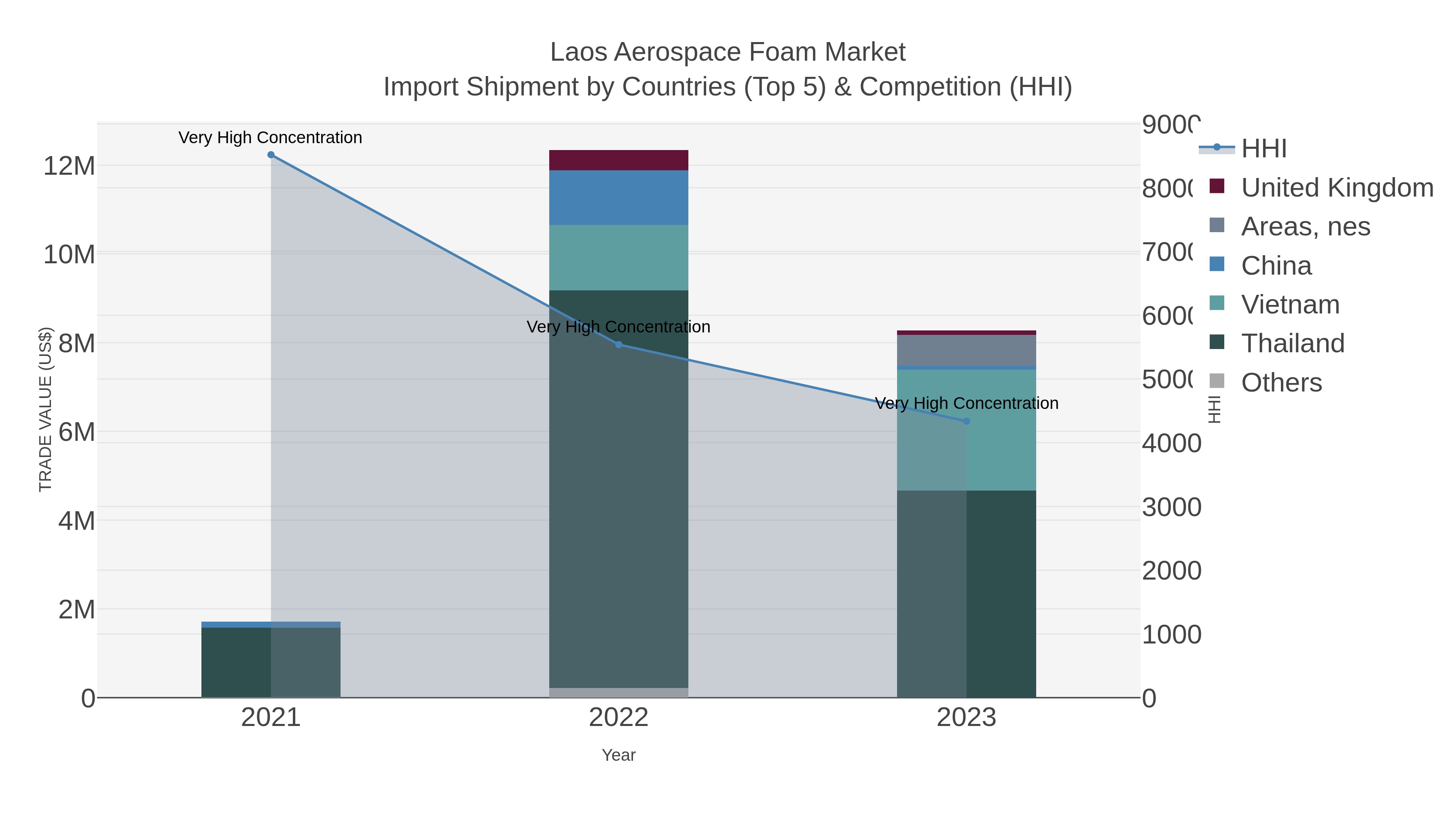This screenshot has height=819, width=1456.
Task: Select the 2021 HHI data point
Action: 271,155
